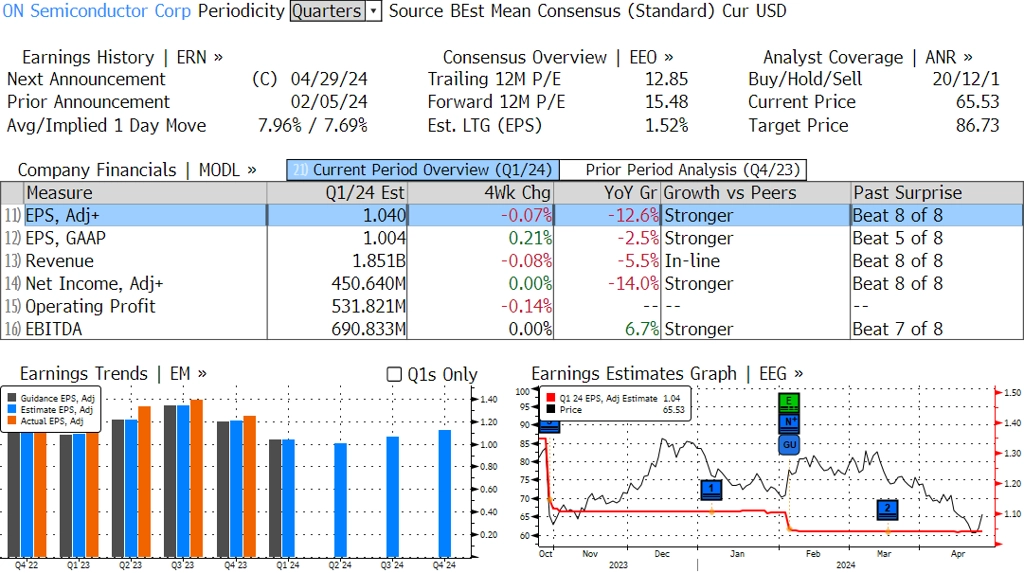Click the -12.6% YoY growth cell

633,216
